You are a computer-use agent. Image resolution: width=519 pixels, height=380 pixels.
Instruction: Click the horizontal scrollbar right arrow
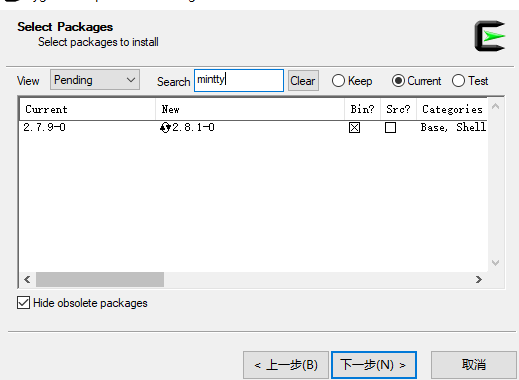(479, 279)
